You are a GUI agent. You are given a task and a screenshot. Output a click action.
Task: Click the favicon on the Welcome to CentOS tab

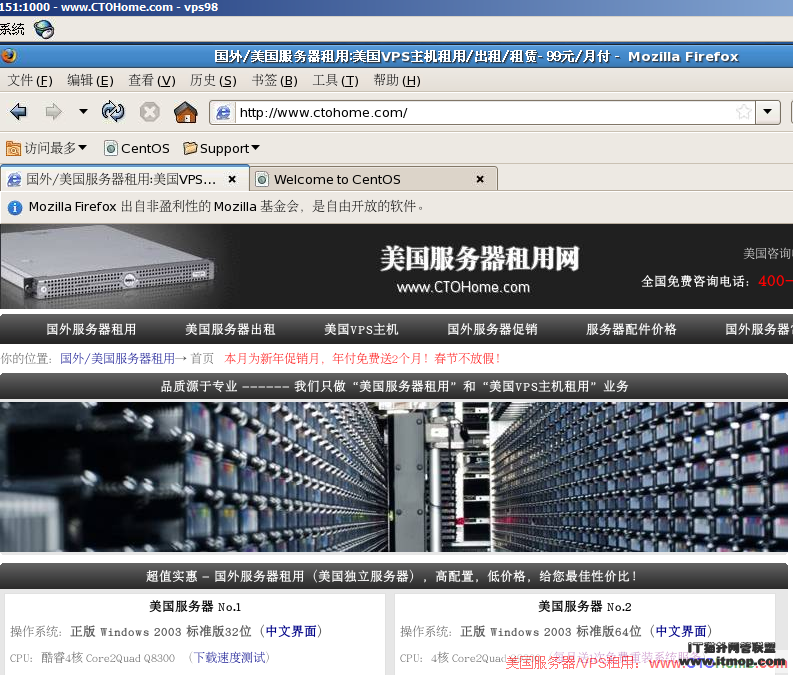coord(261,179)
